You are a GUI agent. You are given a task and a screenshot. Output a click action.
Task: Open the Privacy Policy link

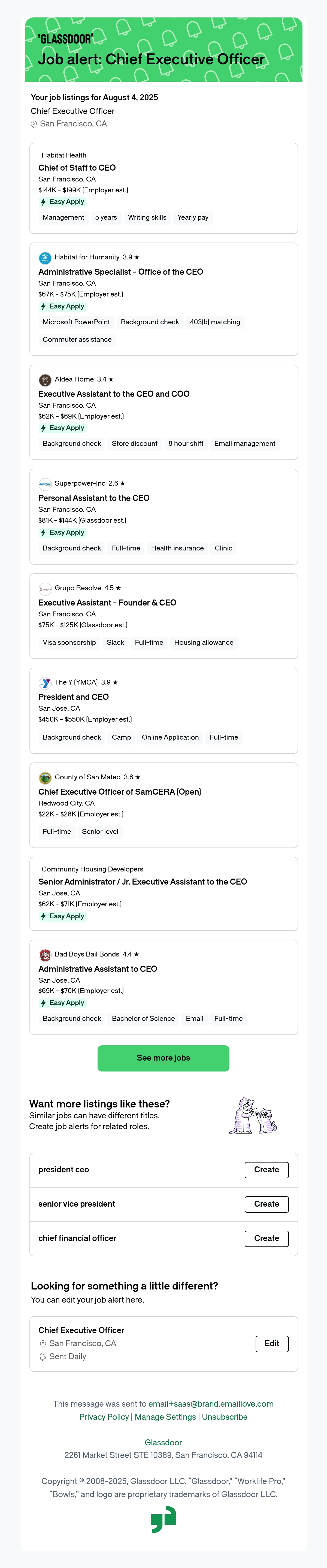(104, 1417)
